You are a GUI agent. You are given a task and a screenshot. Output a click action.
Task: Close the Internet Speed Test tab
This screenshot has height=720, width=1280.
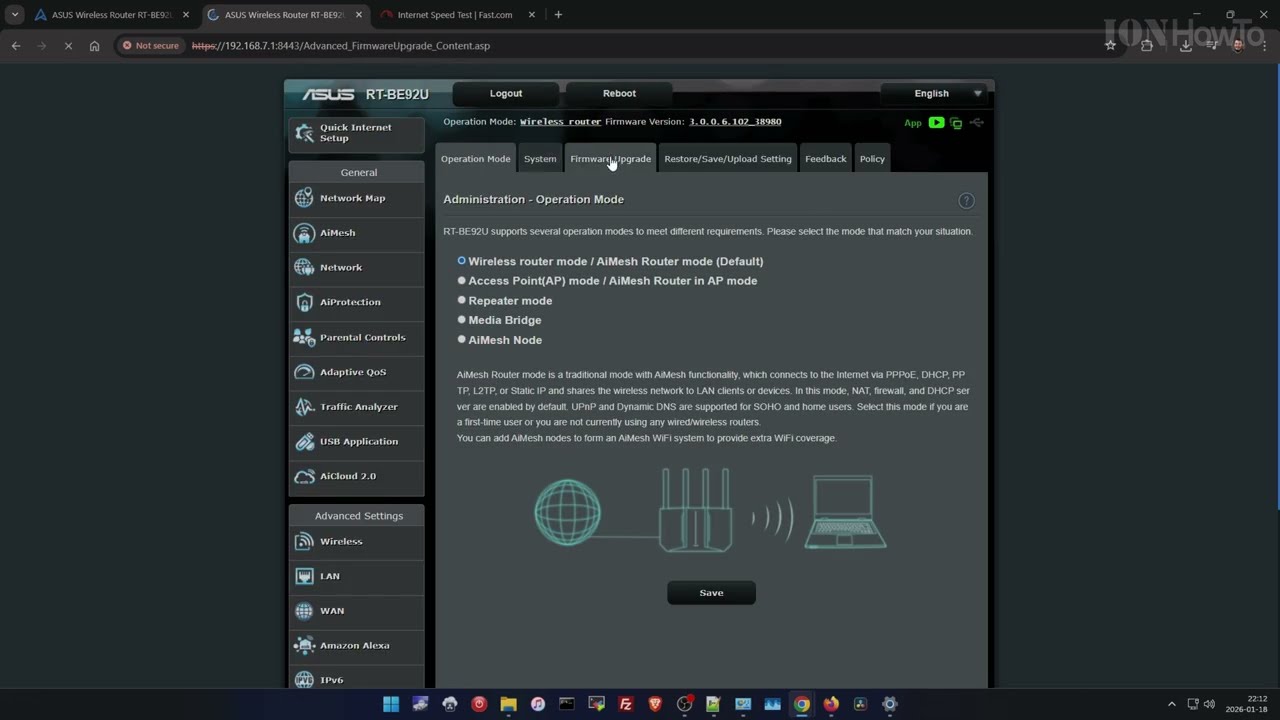[531, 15]
